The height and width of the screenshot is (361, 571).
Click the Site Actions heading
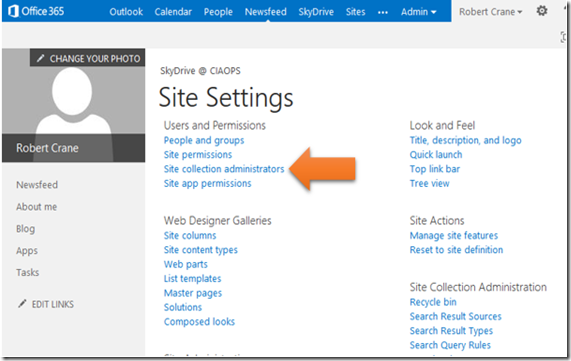(x=437, y=220)
